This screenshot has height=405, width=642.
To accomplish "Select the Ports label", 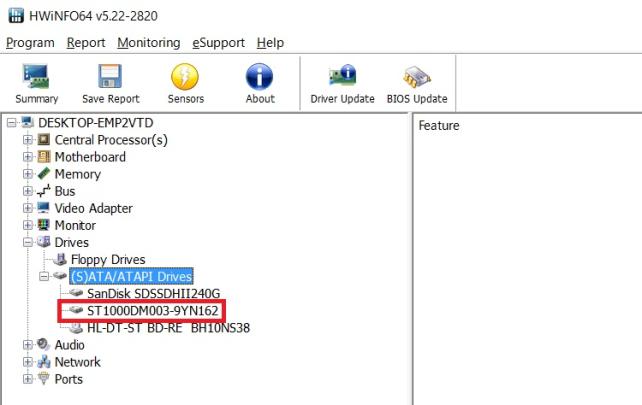I will (68, 379).
